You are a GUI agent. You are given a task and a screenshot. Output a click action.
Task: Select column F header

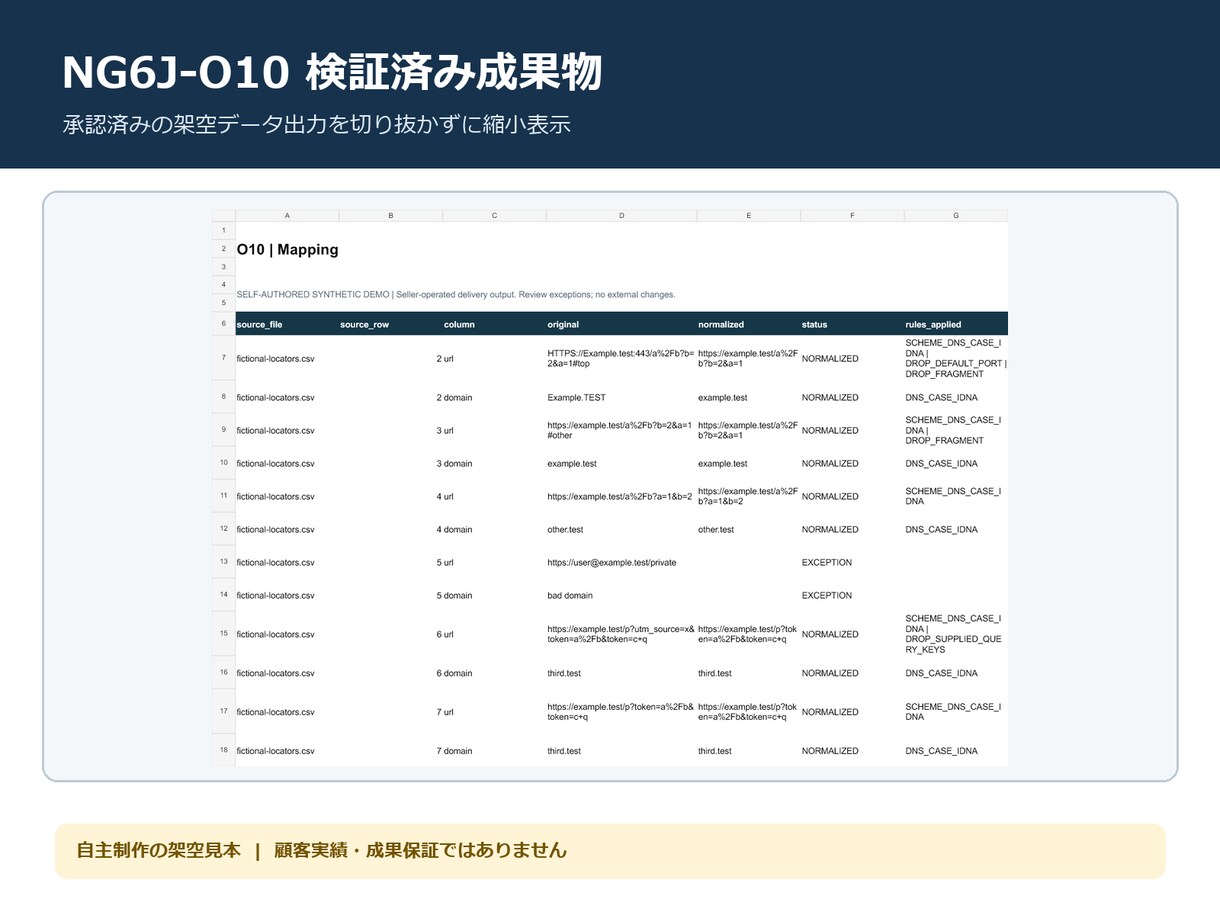pyautogui.click(x=852, y=215)
